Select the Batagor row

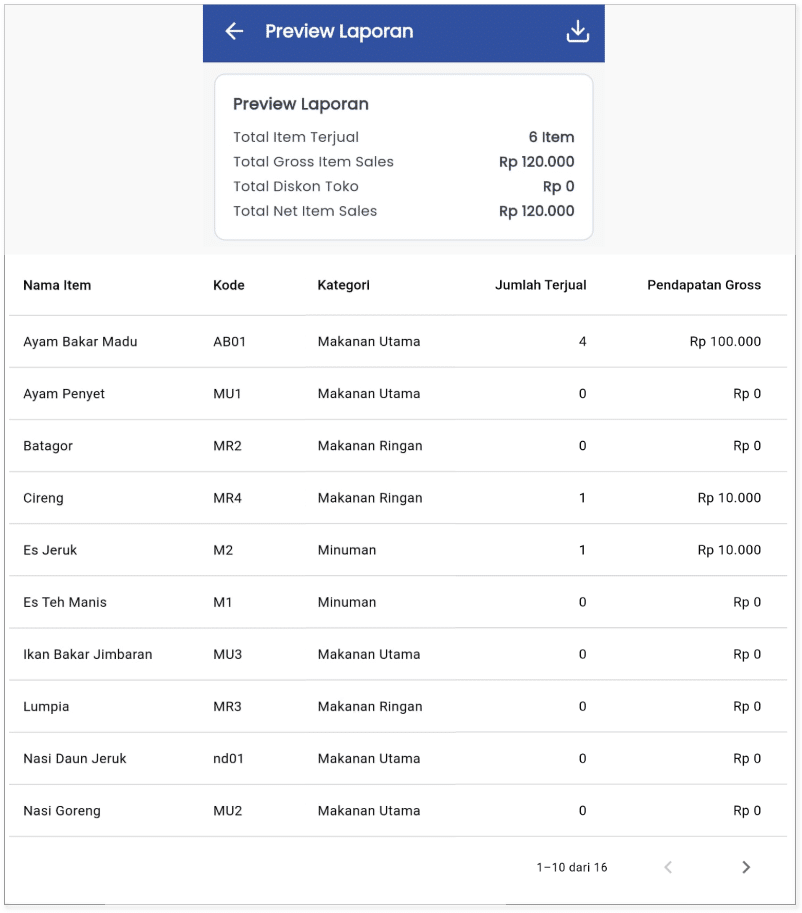click(398, 446)
